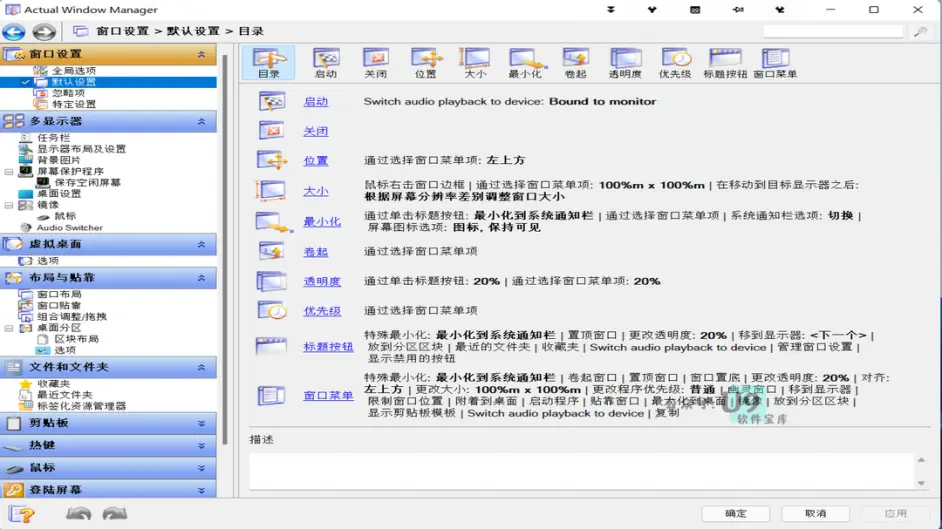This screenshot has height=529, width=942.
Task: Select 收藏夹 in the tree
Action: [x=53, y=384]
